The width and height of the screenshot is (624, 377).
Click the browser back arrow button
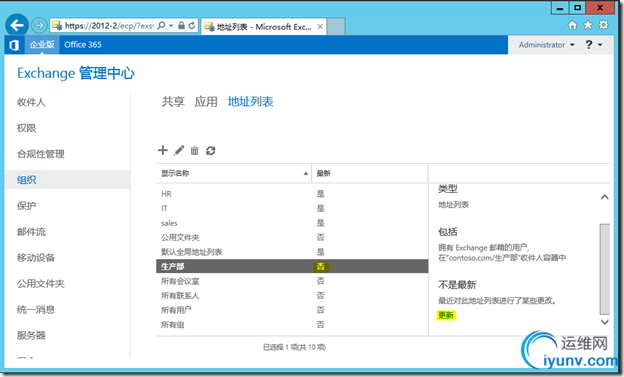(17, 25)
